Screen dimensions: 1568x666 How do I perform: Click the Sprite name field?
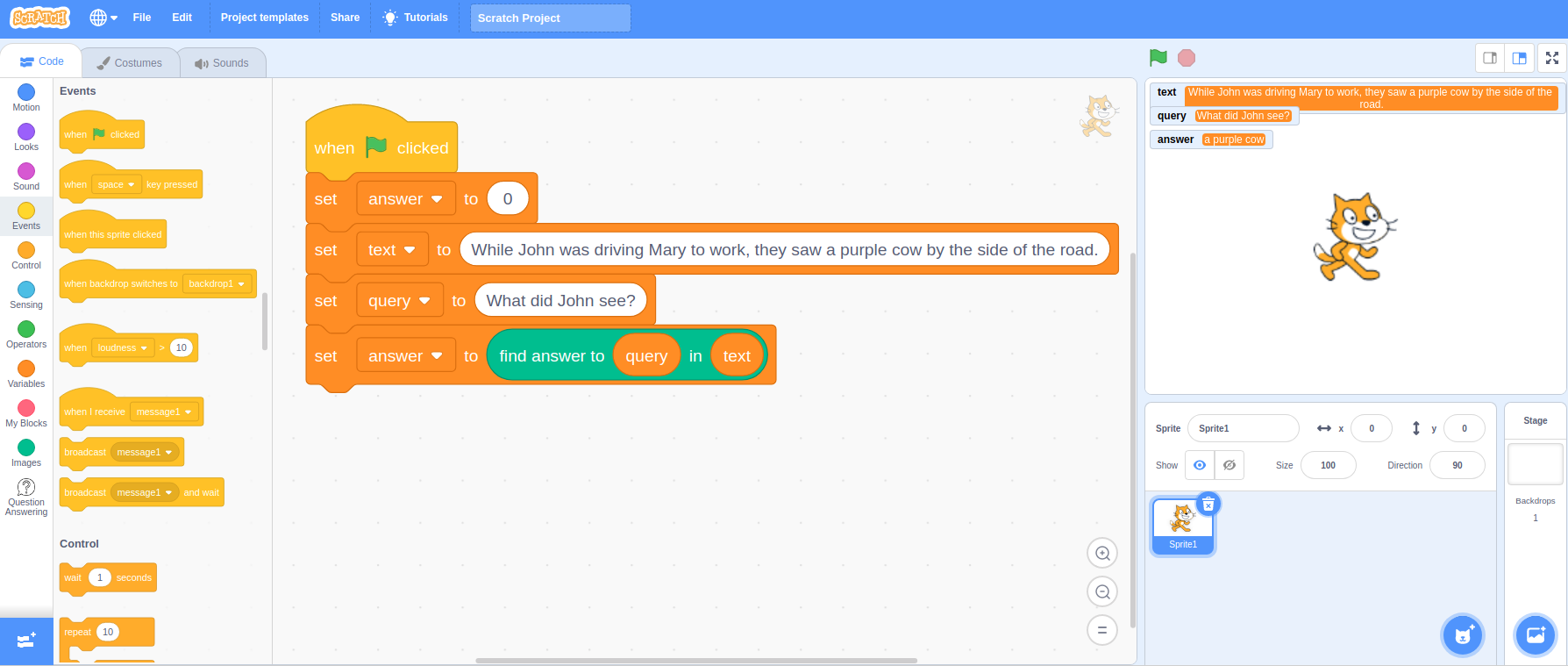pyautogui.click(x=1243, y=428)
